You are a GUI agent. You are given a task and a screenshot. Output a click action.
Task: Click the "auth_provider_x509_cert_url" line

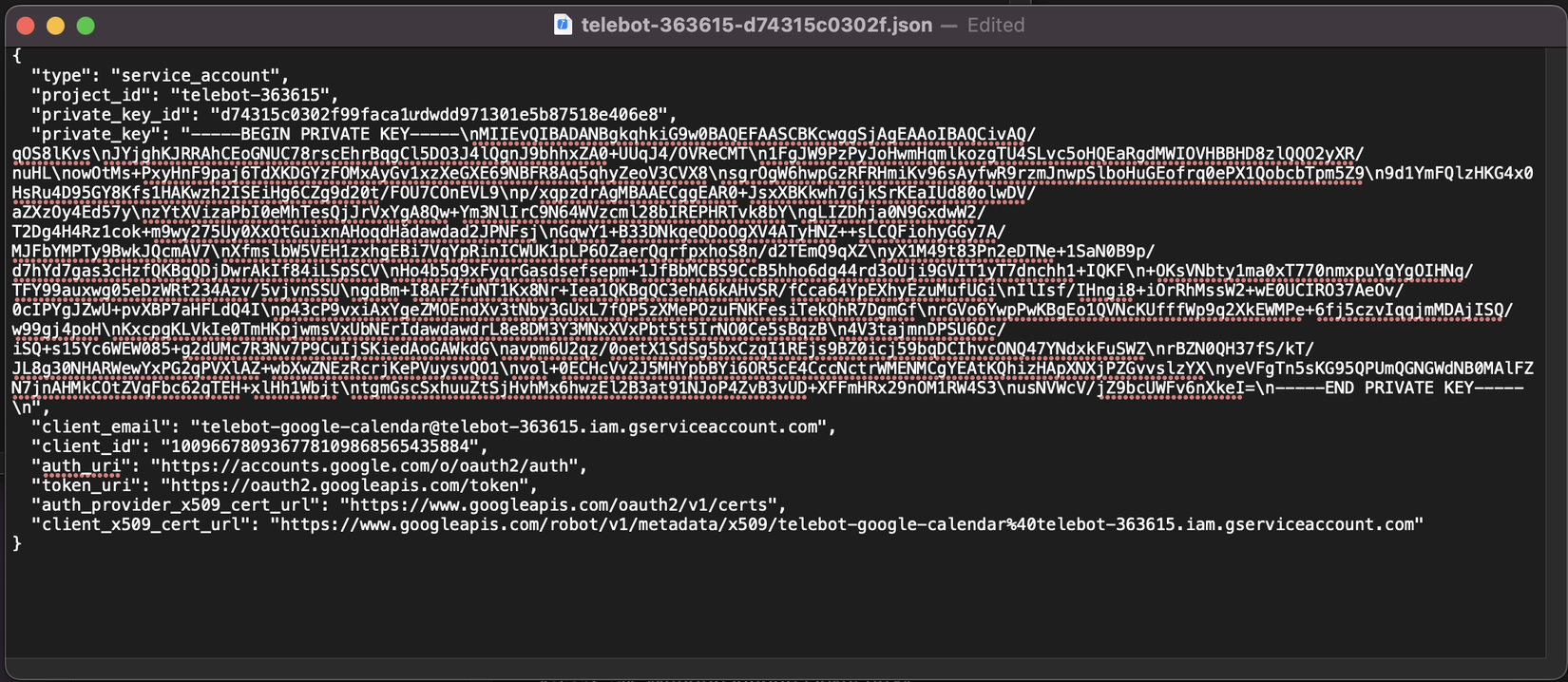409,505
